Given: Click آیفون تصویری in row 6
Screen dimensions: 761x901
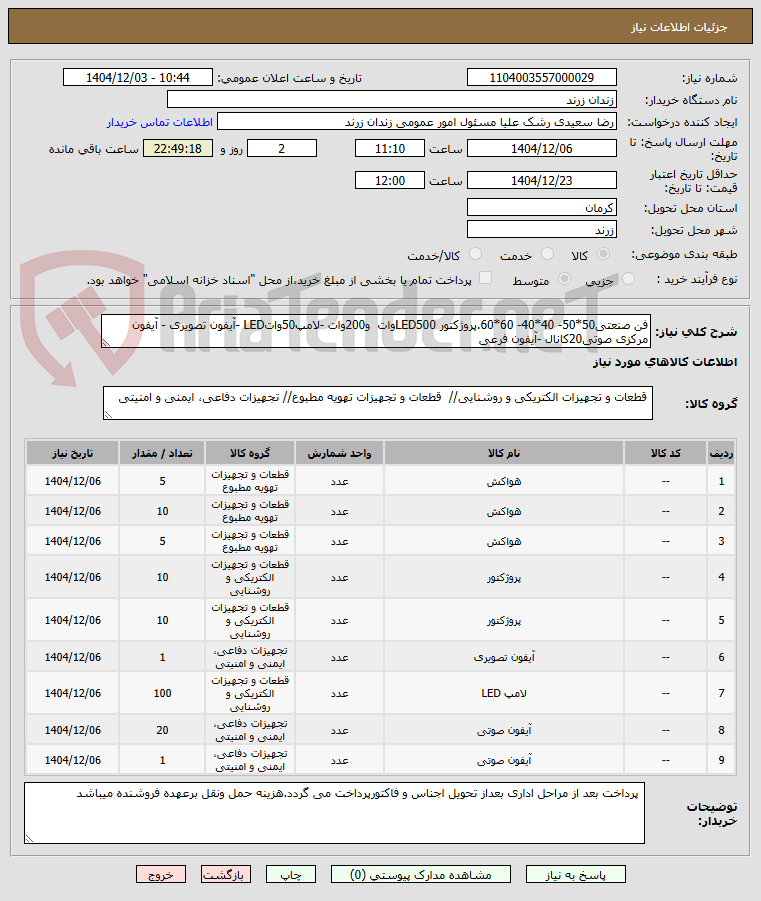Looking at the screenshot, I should [504, 657].
